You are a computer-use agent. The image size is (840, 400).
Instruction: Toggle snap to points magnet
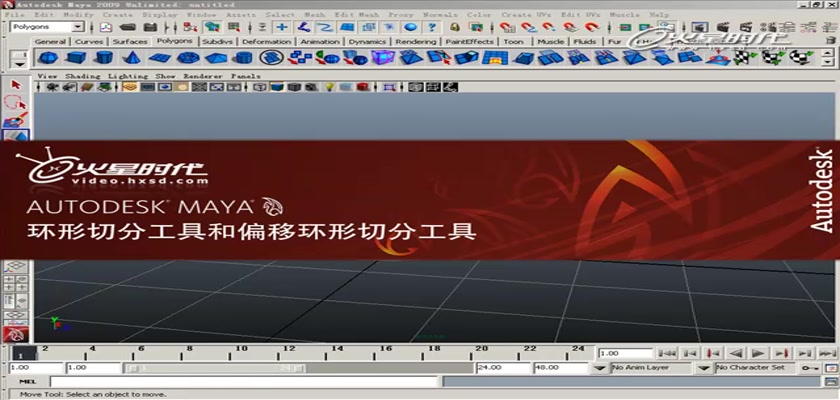(549, 27)
